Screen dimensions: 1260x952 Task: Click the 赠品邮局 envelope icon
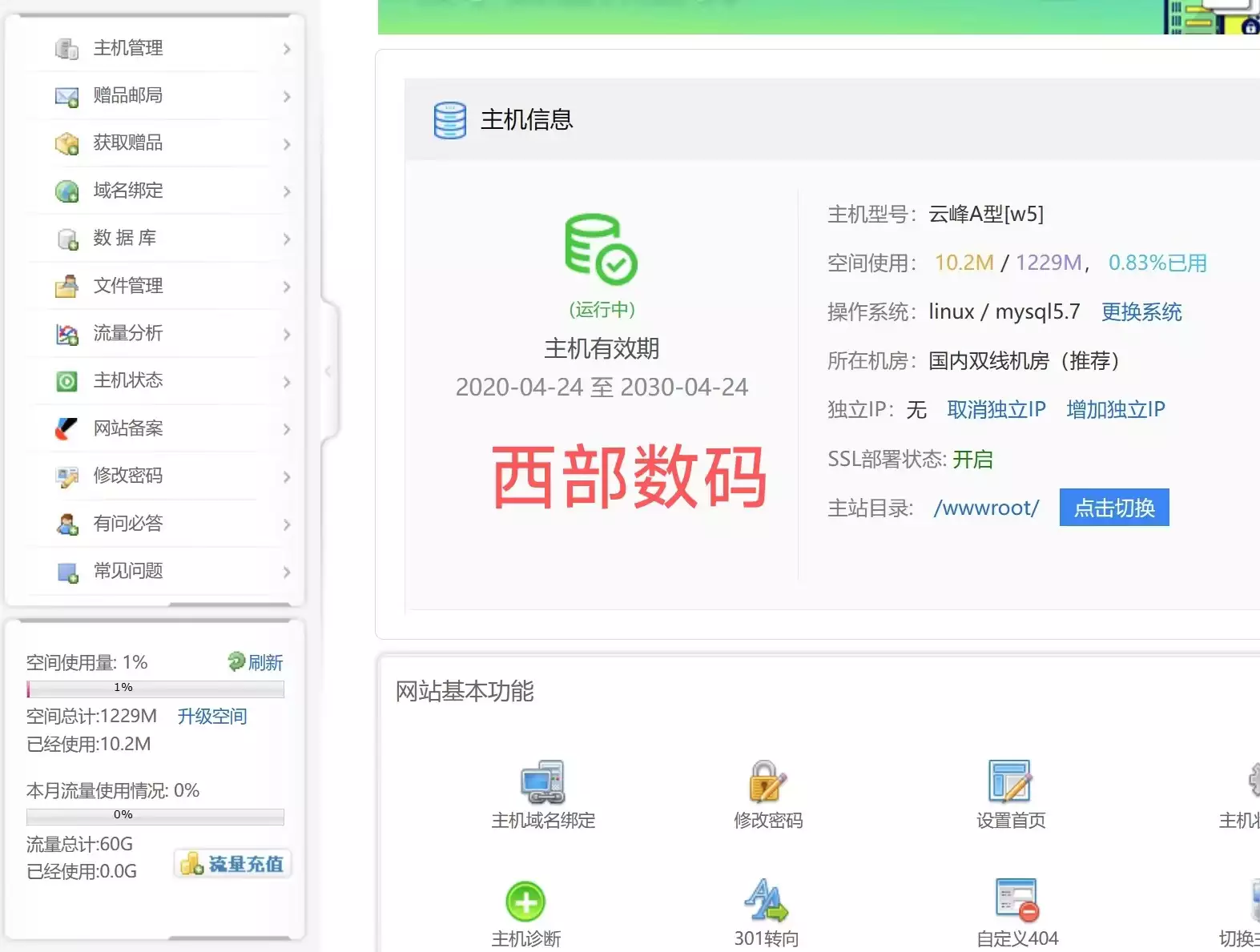point(66,97)
